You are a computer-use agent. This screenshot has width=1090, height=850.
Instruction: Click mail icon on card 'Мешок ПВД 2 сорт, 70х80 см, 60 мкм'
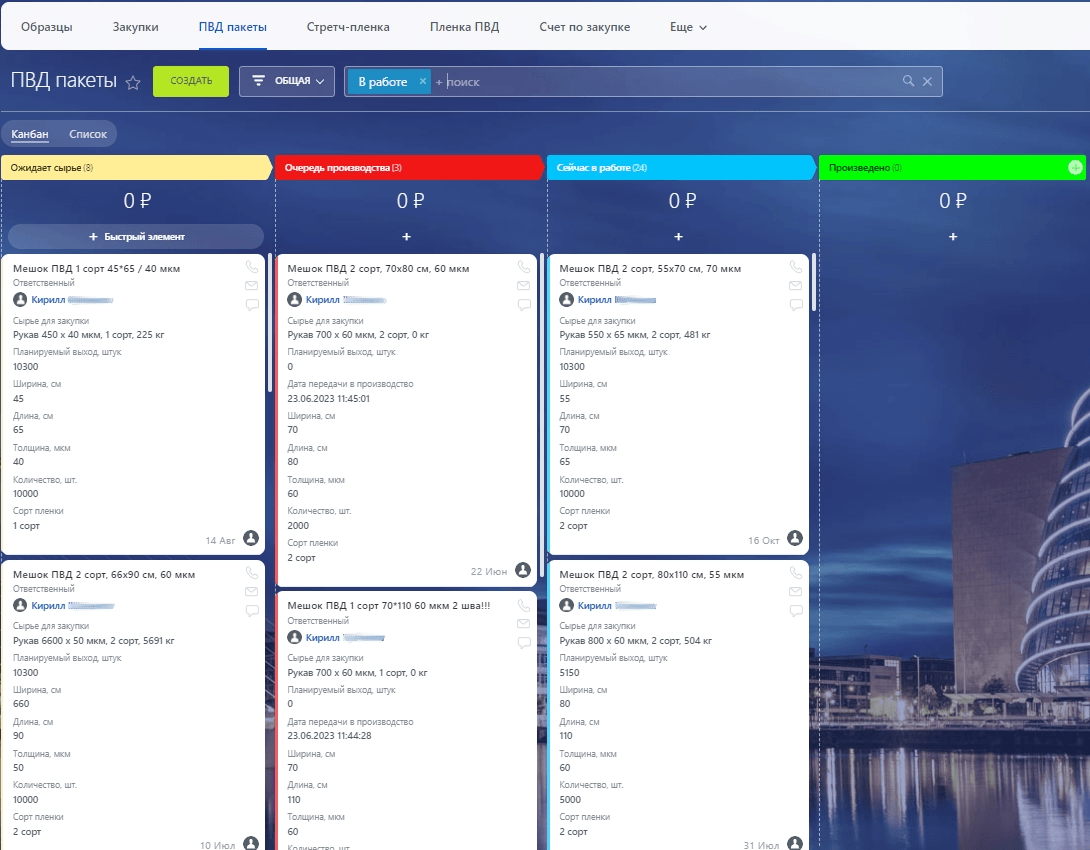523,286
